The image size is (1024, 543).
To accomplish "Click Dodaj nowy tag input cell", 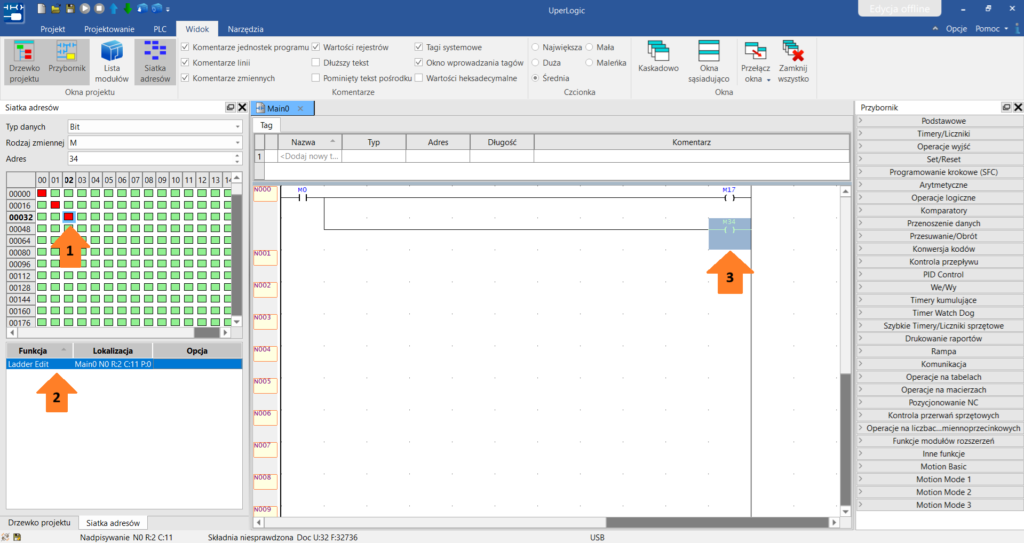I will point(310,156).
